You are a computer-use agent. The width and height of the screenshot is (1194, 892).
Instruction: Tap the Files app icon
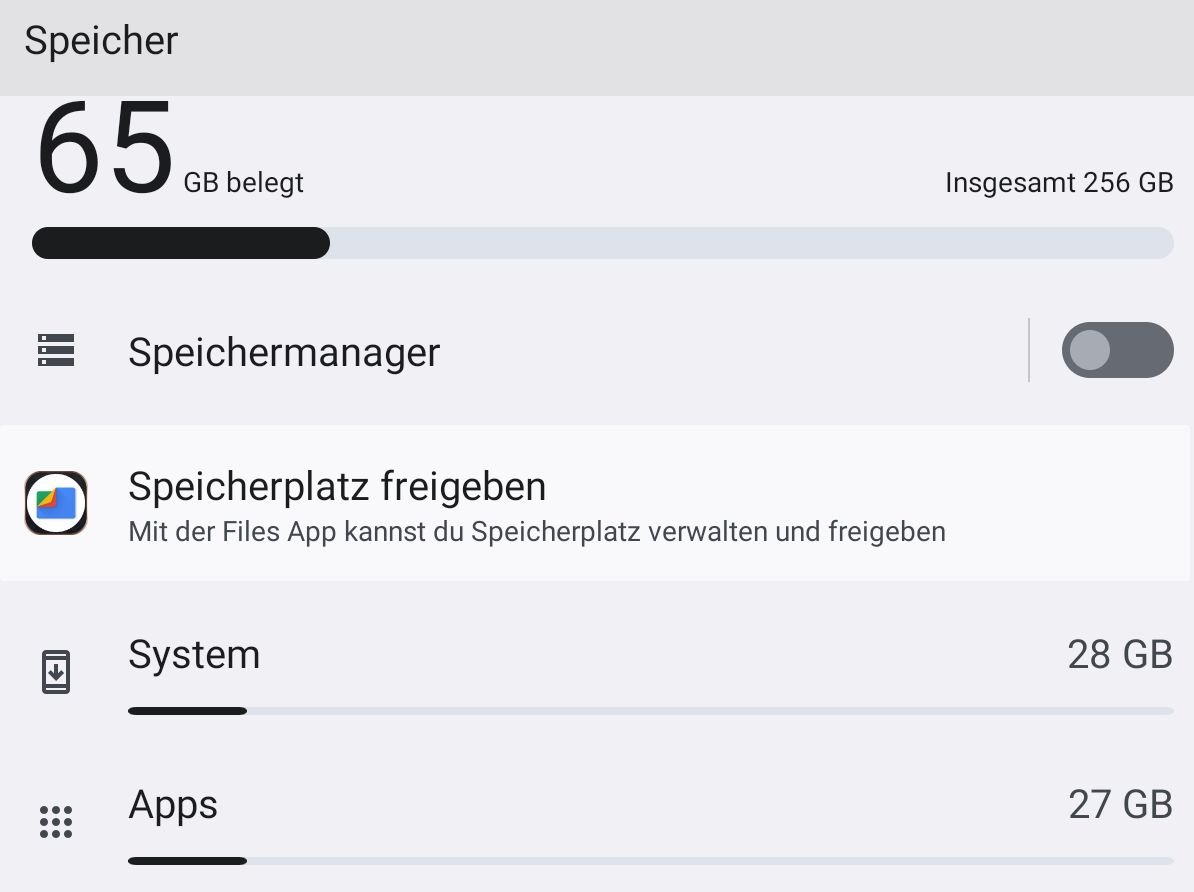(56, 503)
